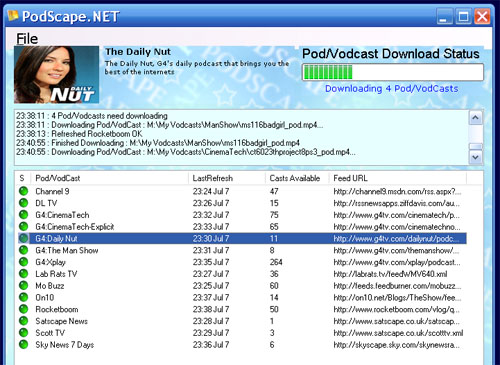This screenshot has height=365, width=500.
Task: Select the Channel 9 podcast row
Action: (242, 191)
